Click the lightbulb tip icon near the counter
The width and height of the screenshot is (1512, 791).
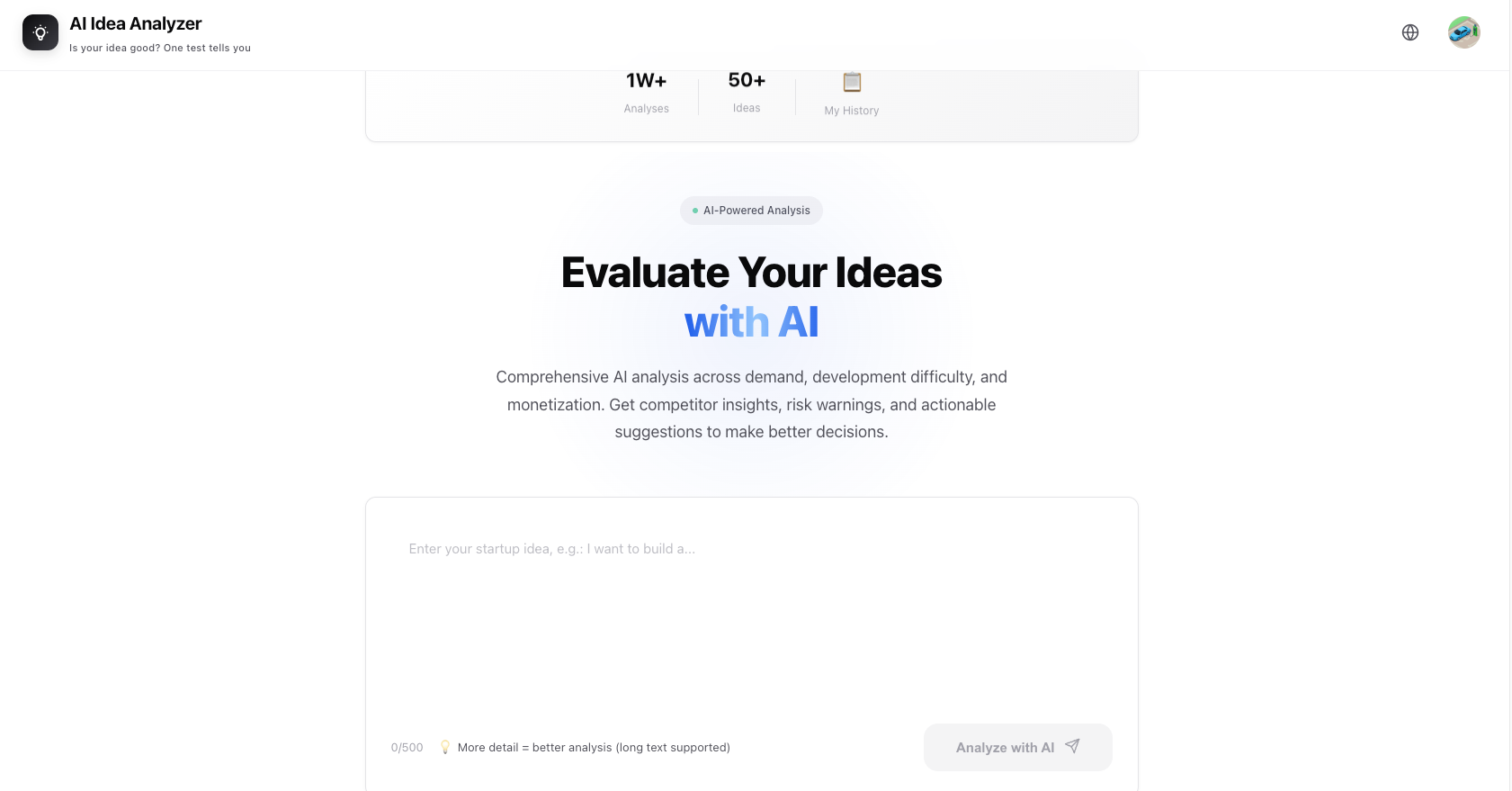(444, 746)
